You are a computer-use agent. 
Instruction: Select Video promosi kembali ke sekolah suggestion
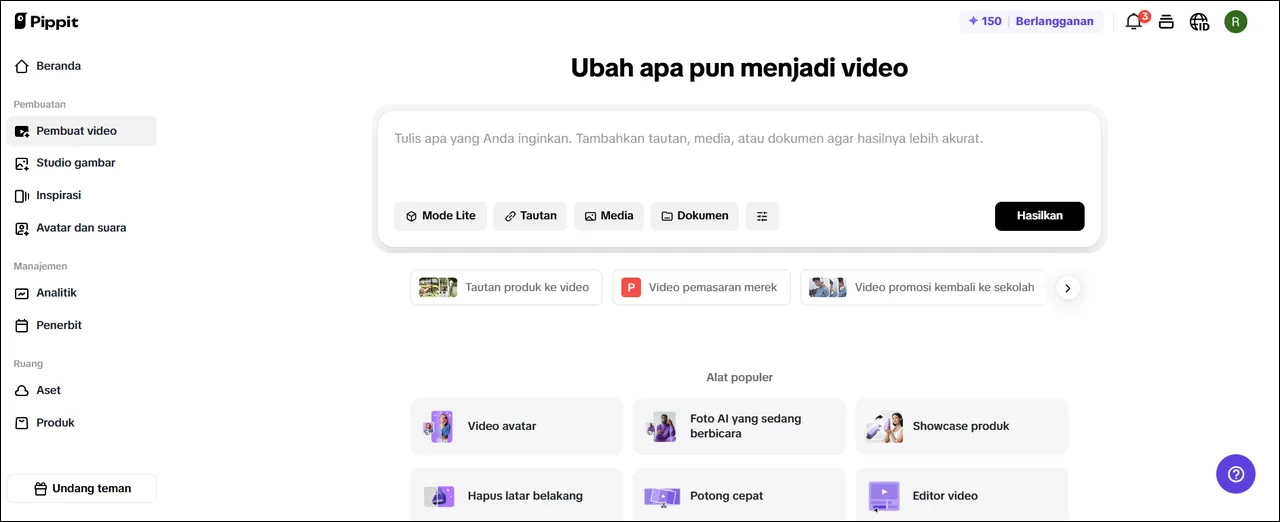924,287
